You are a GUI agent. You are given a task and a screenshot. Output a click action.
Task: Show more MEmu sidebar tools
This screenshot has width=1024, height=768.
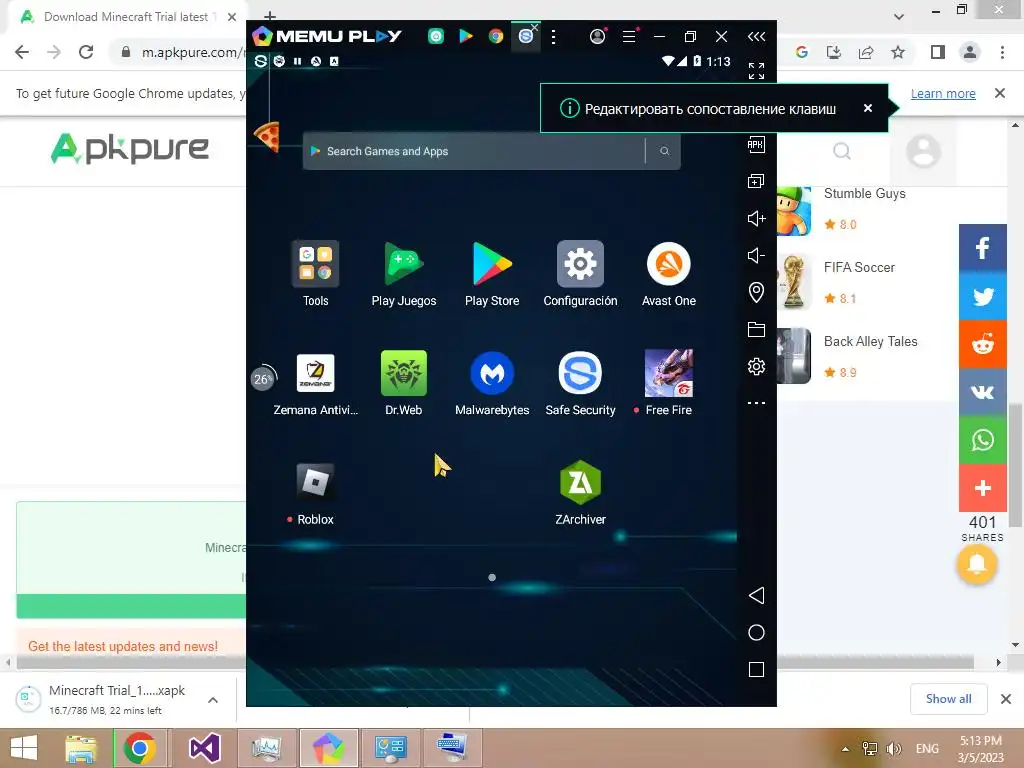(756, 403)
